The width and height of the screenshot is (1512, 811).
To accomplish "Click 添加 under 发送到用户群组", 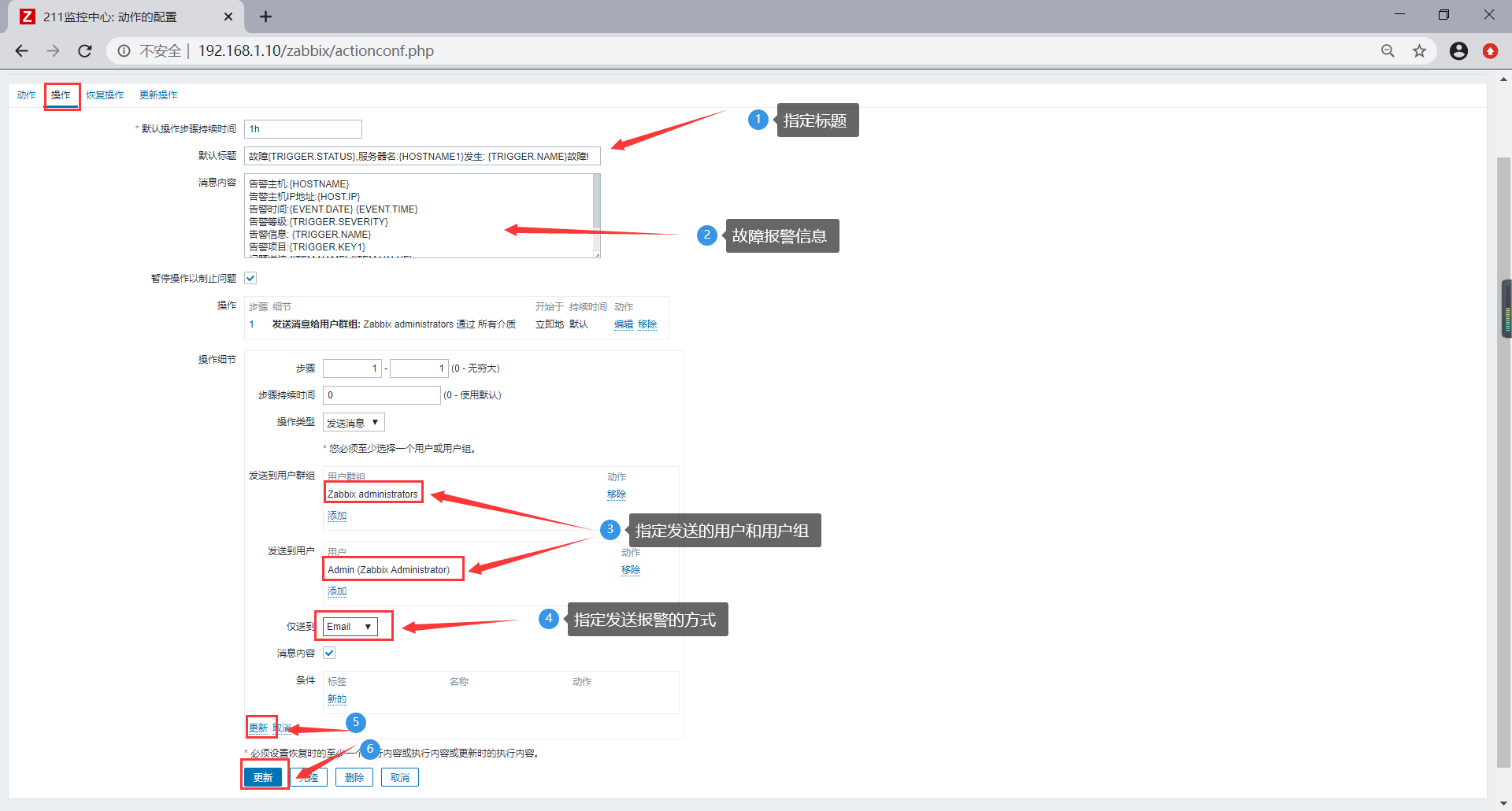I will (x=337, y=516).
